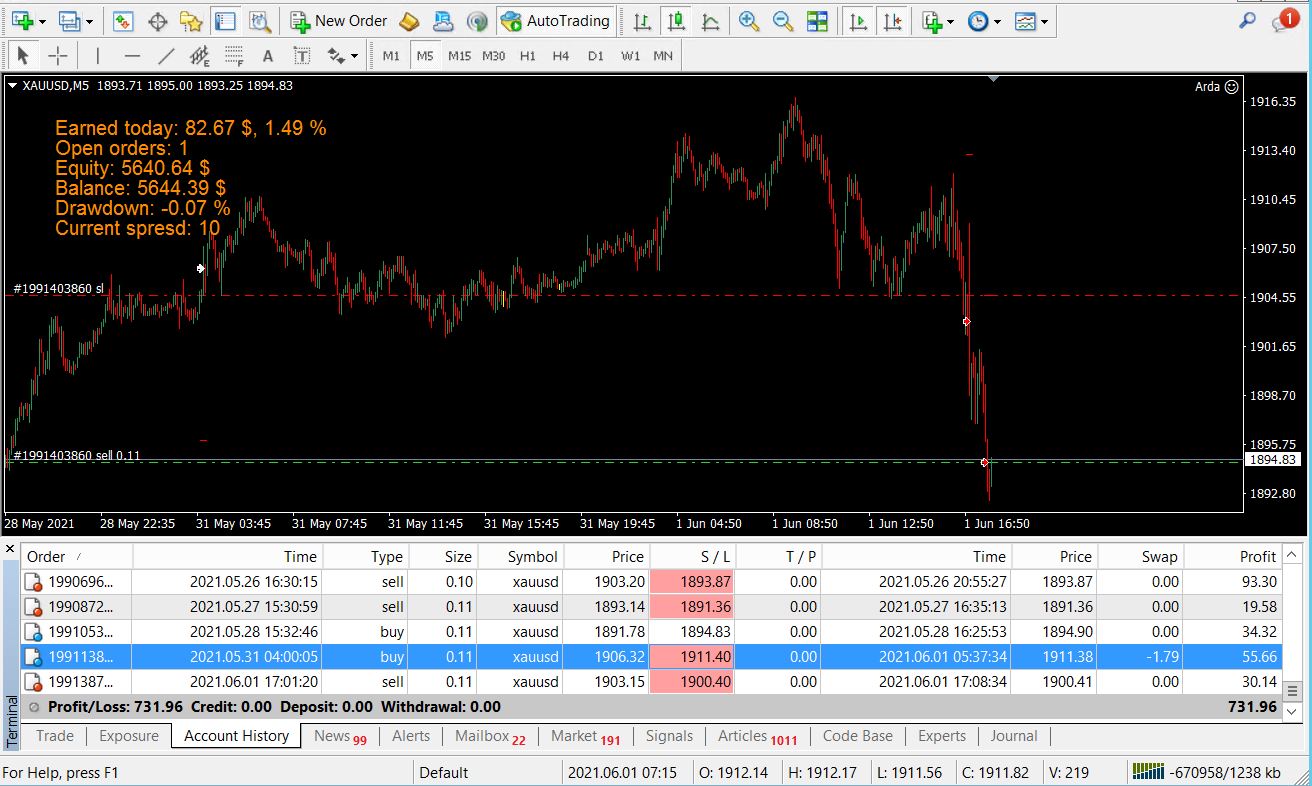Click the Indicators list icon
This screenshot has width=1312, height=786.
(931, 21)
